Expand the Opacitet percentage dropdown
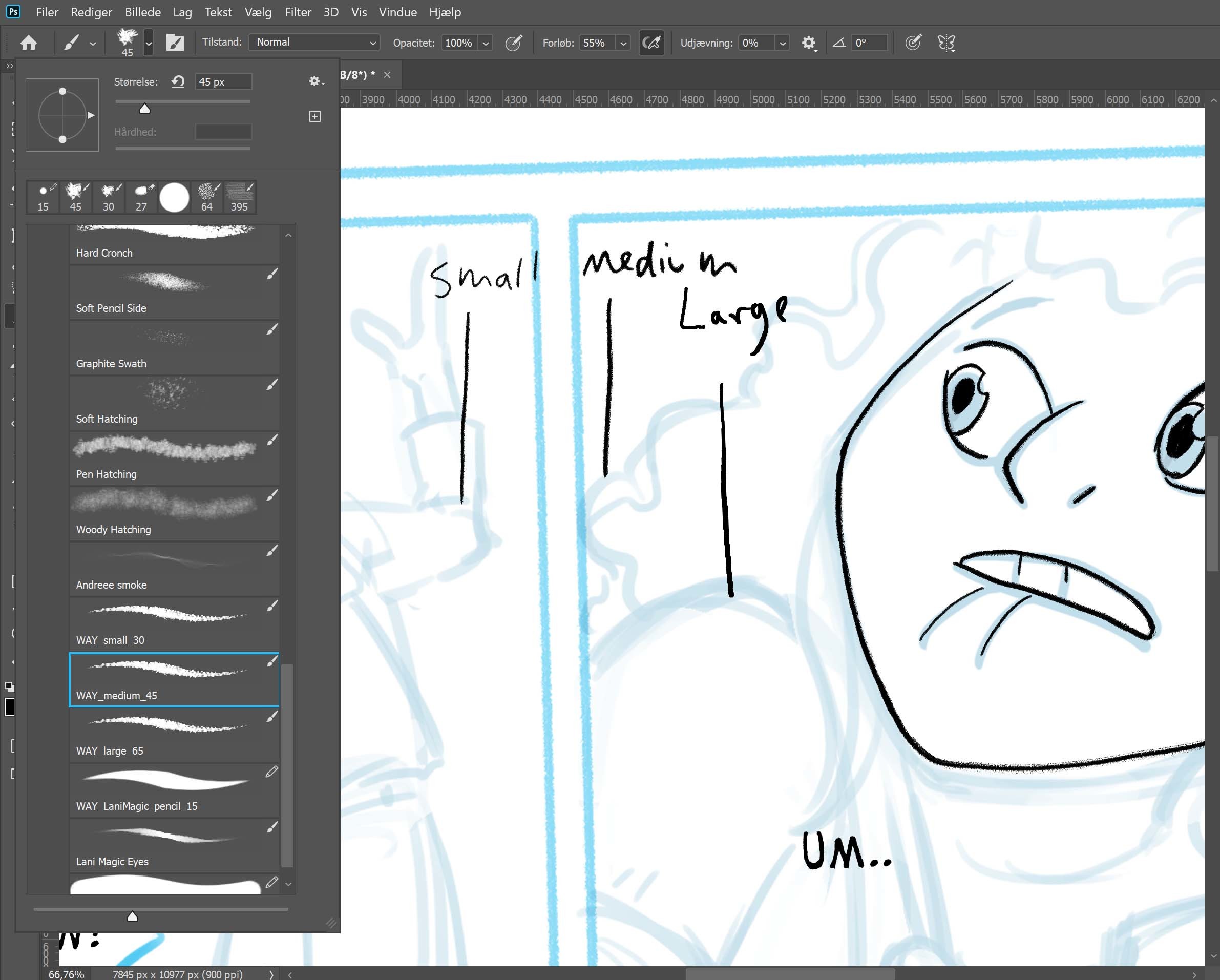Image resolution: width=1220 pixels, height=980 pixels. (486, 43)
